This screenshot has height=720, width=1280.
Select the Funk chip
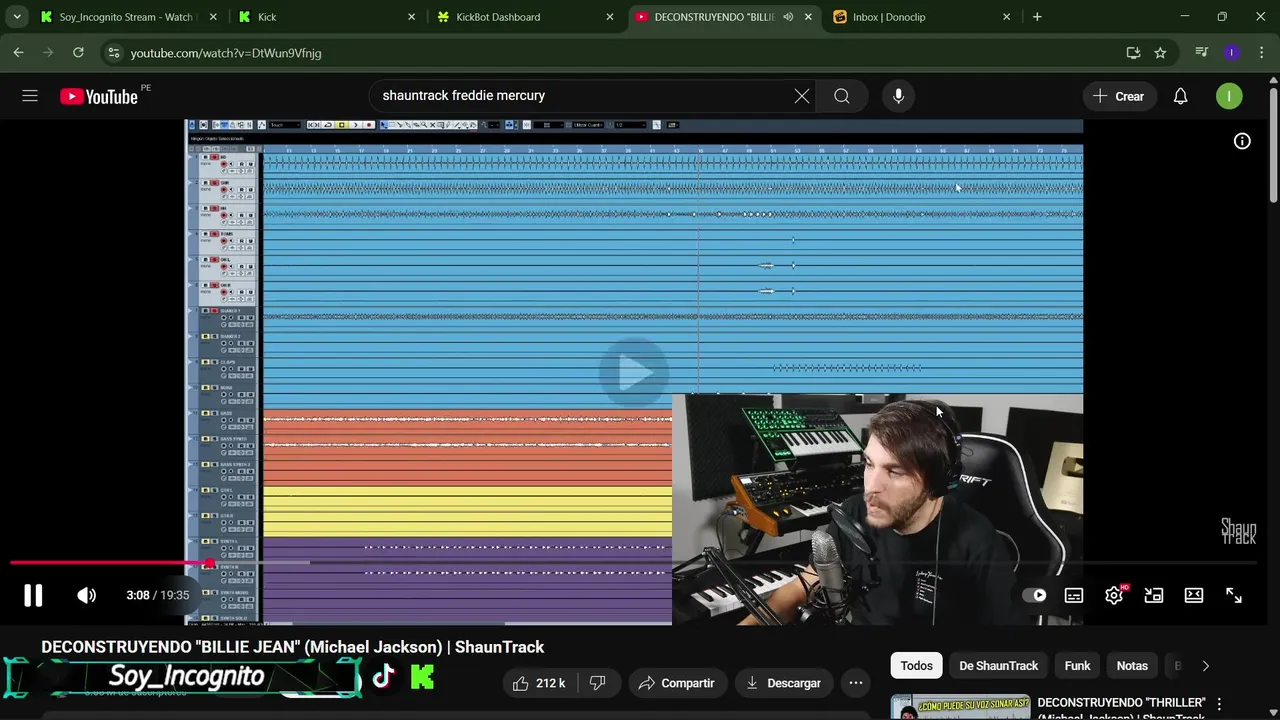click(1077, 666)
